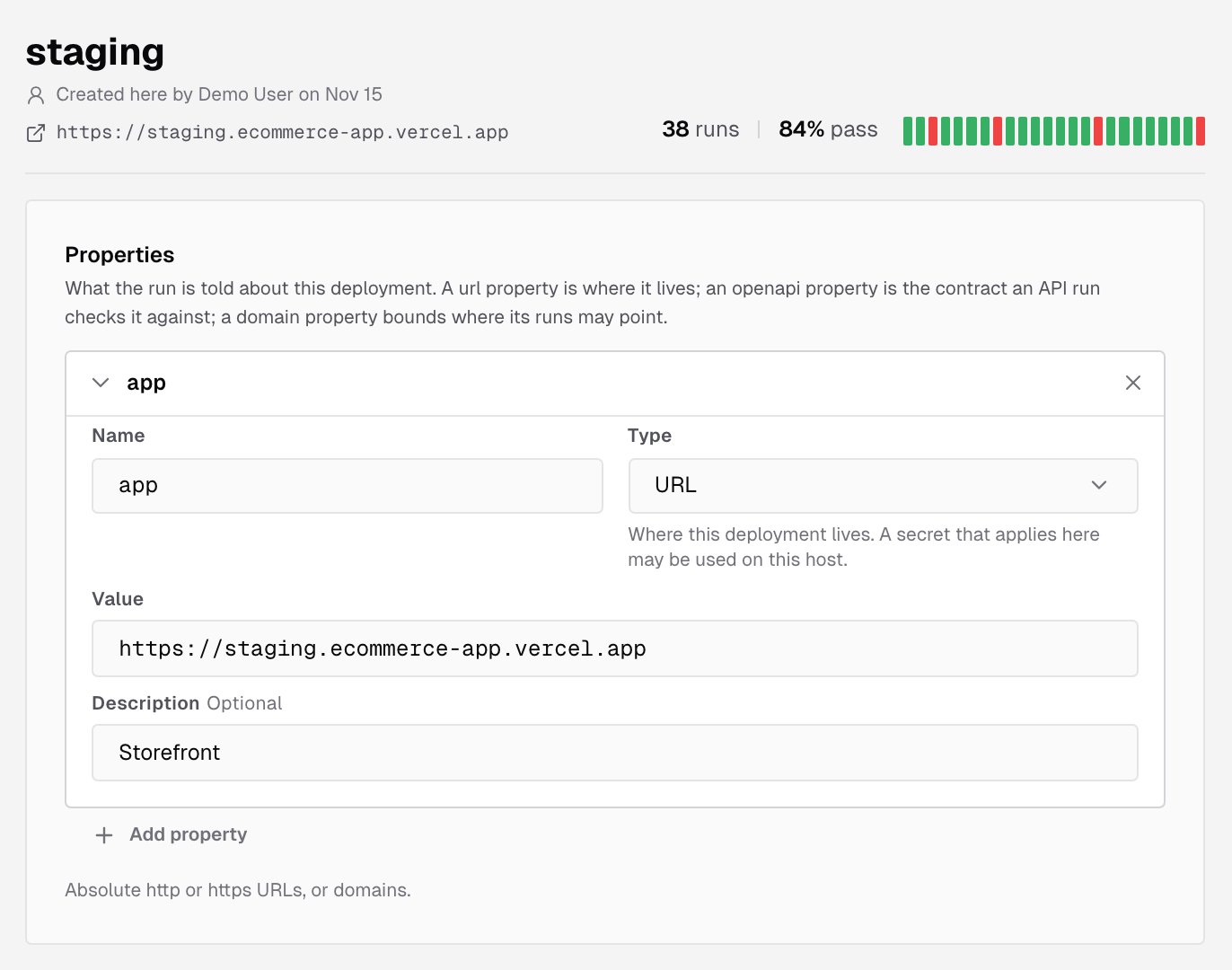
Task: Click the Absolute http or https URLs hint
Action: [238, 890]
